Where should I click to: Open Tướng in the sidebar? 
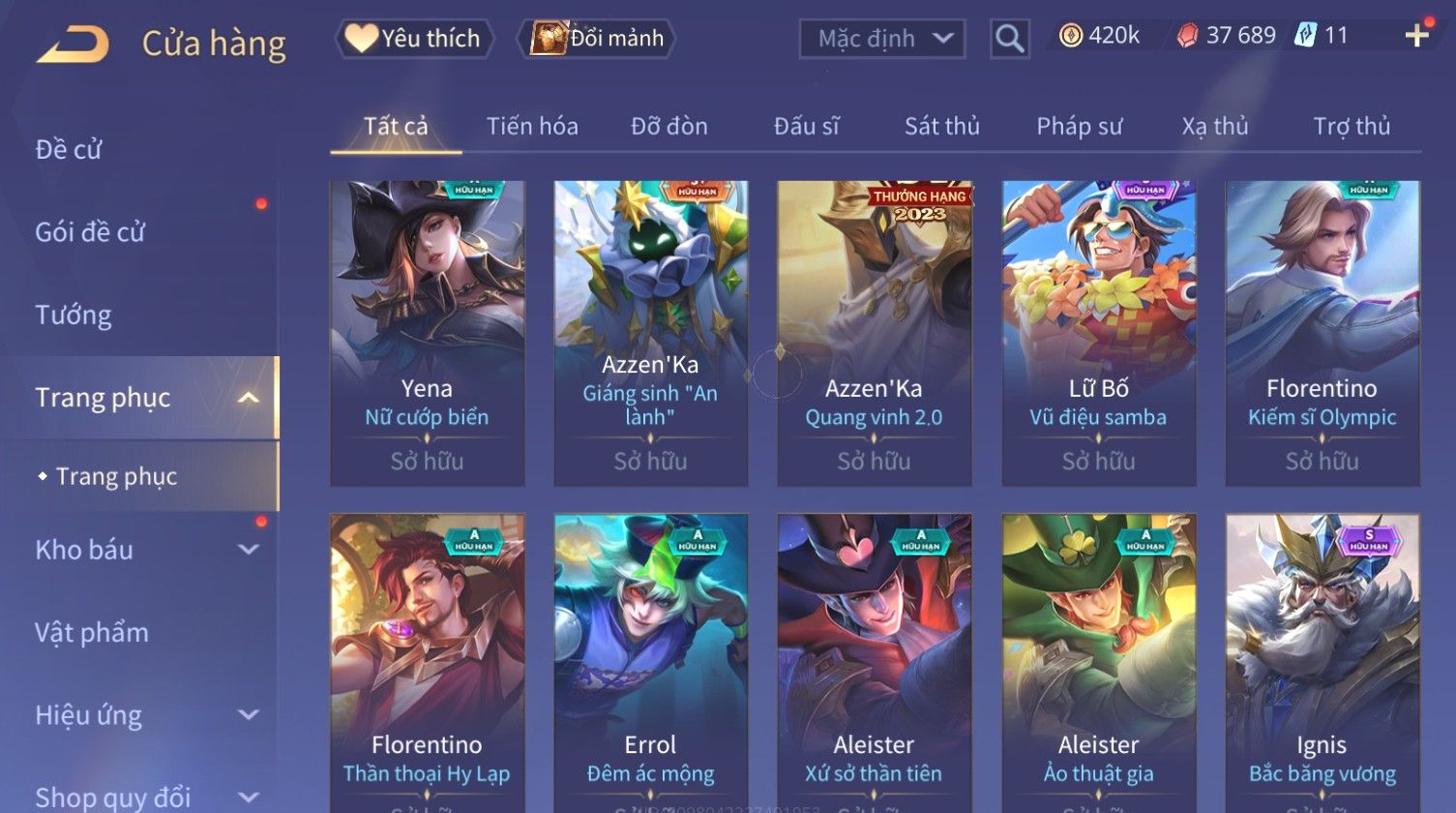click(74, 316)
